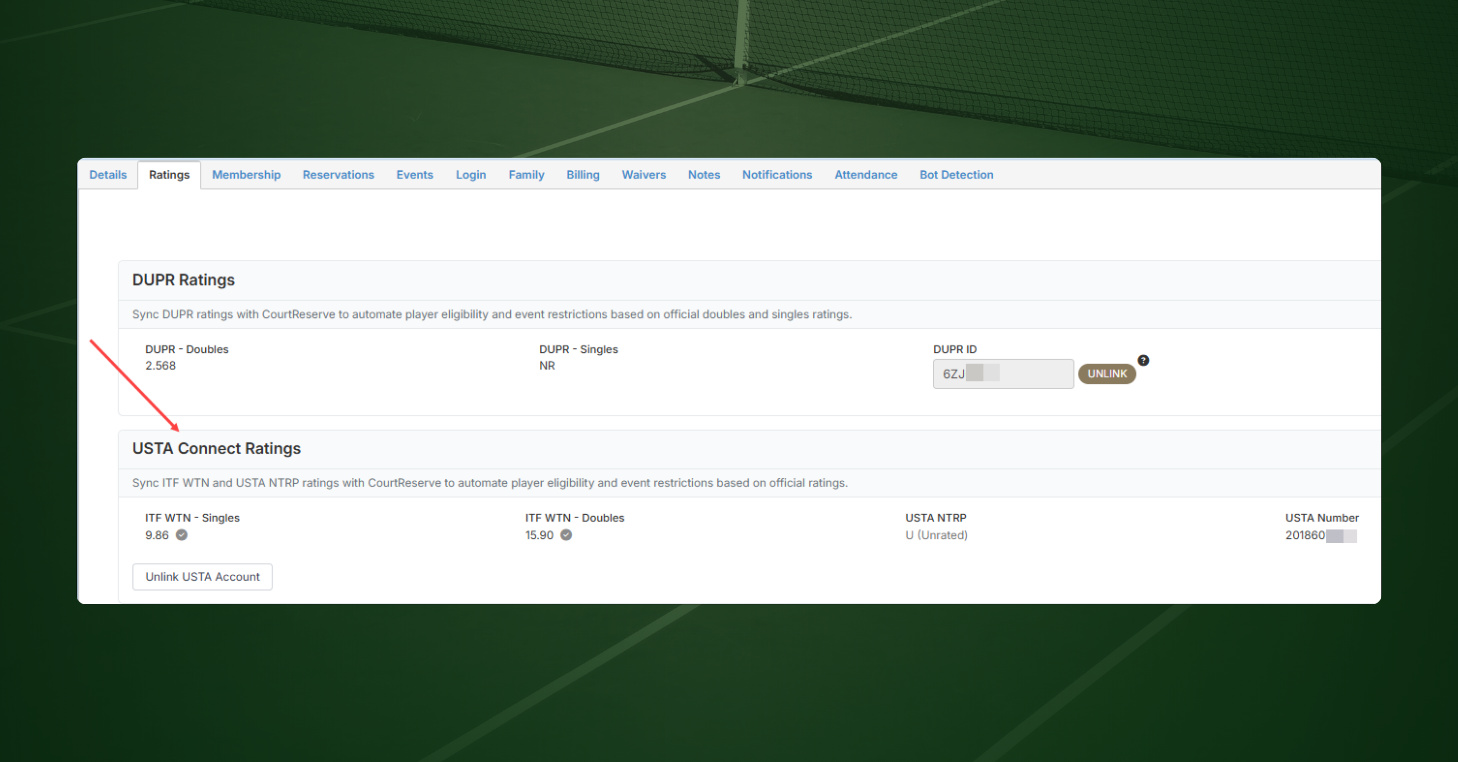Open the Login tab
Screen dimensions: 1458x762
471,175
